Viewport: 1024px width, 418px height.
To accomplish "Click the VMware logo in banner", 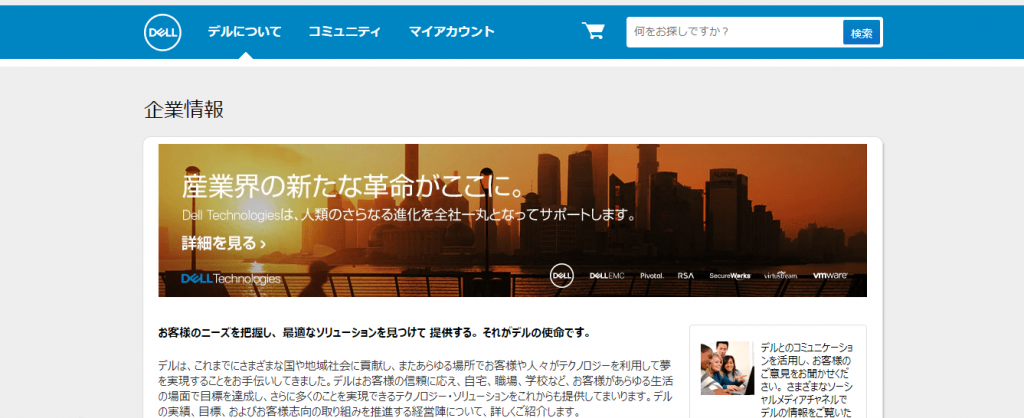I will 829,276.
